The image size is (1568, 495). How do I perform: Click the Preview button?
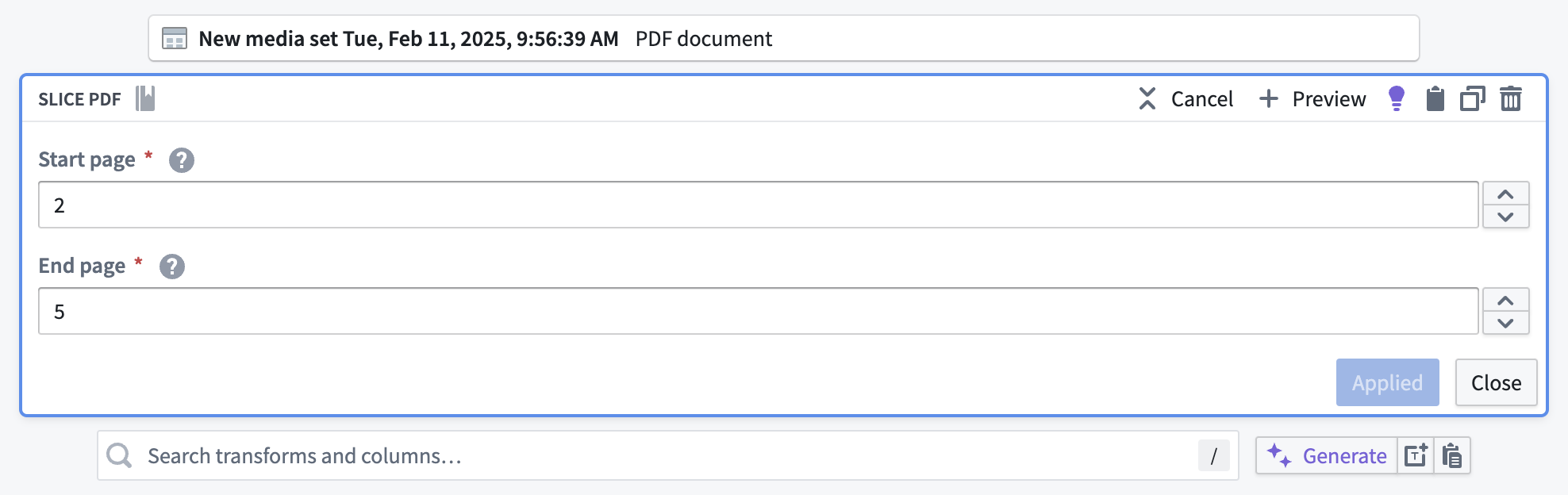1313,98
